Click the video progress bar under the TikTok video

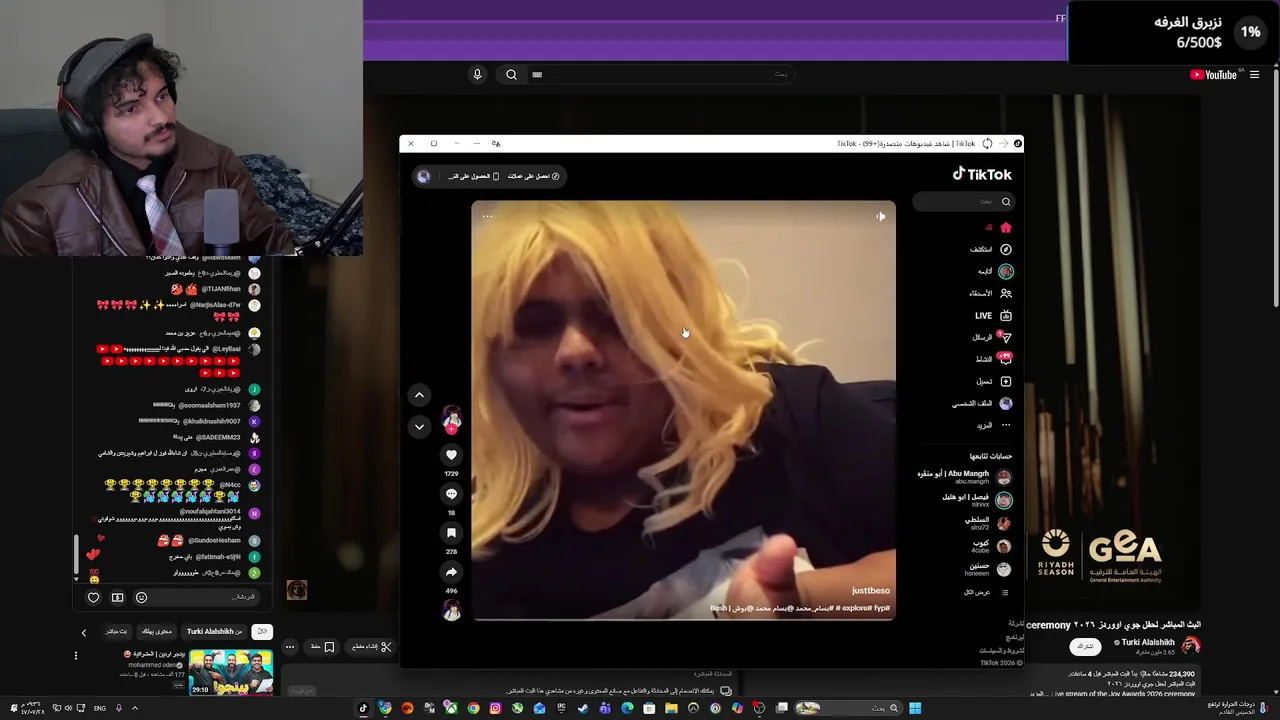684,620
